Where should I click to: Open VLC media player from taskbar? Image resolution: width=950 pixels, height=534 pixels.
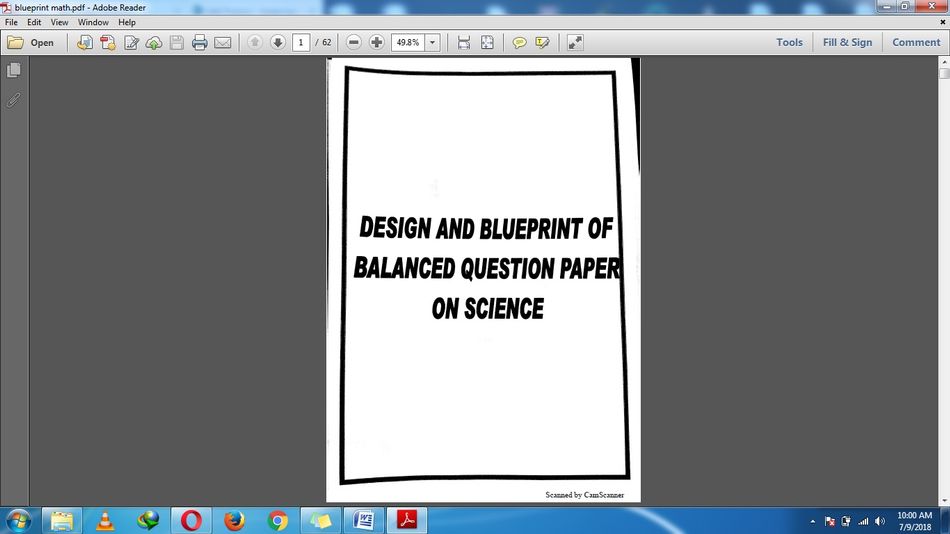click(x=105, y=521)
